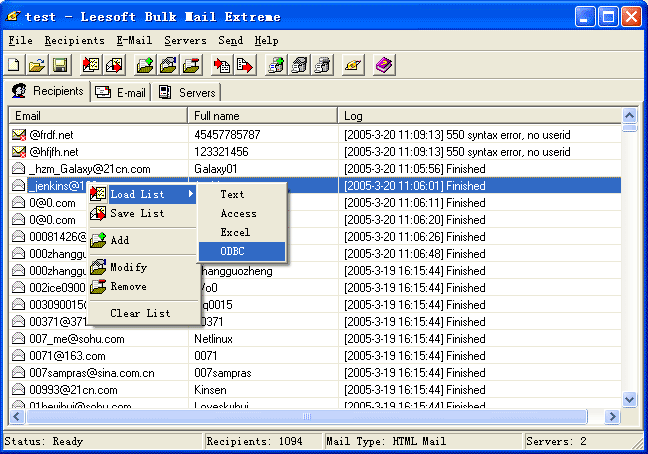Save the project with the floppy disk icon
Viewport: 648px width, 454px height.
click(60, 65)
